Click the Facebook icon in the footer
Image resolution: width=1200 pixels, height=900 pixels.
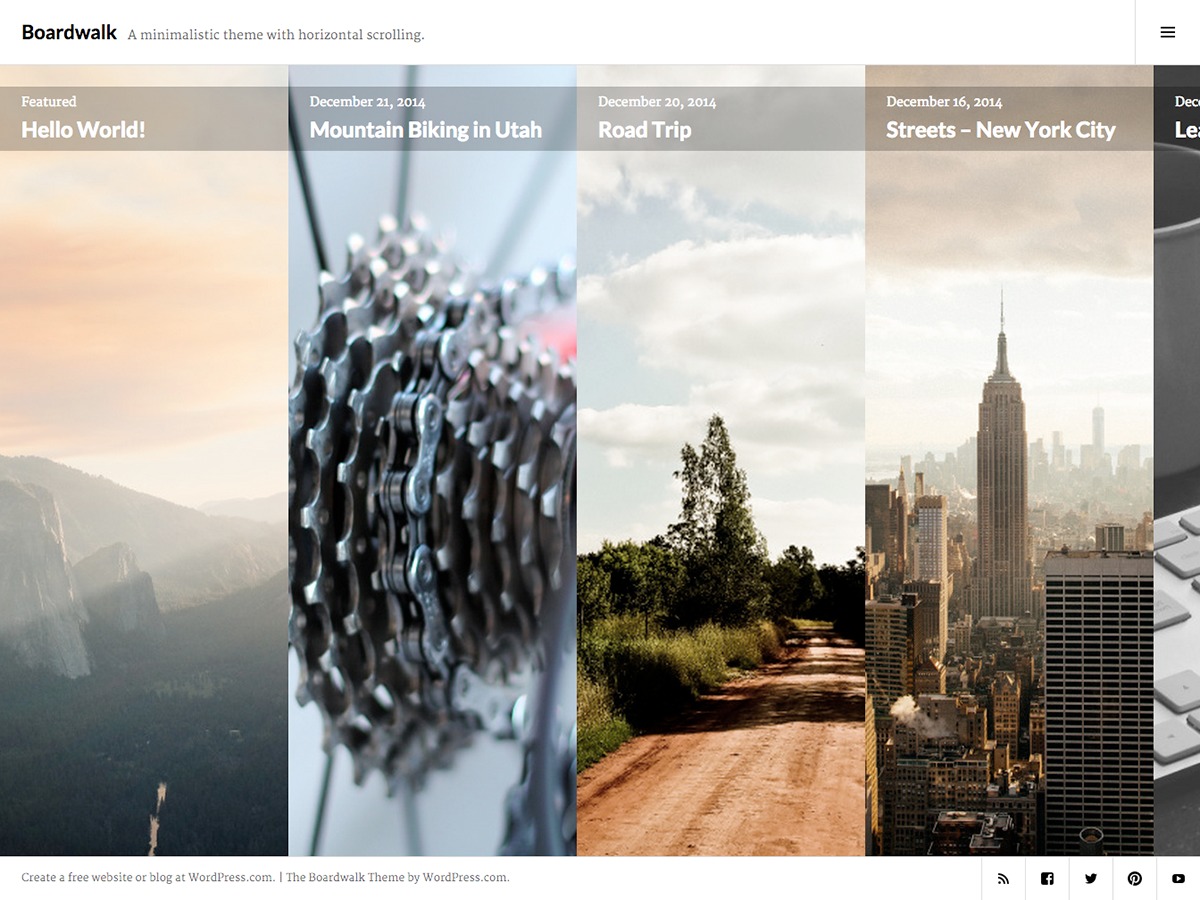tap(1047, 878)
